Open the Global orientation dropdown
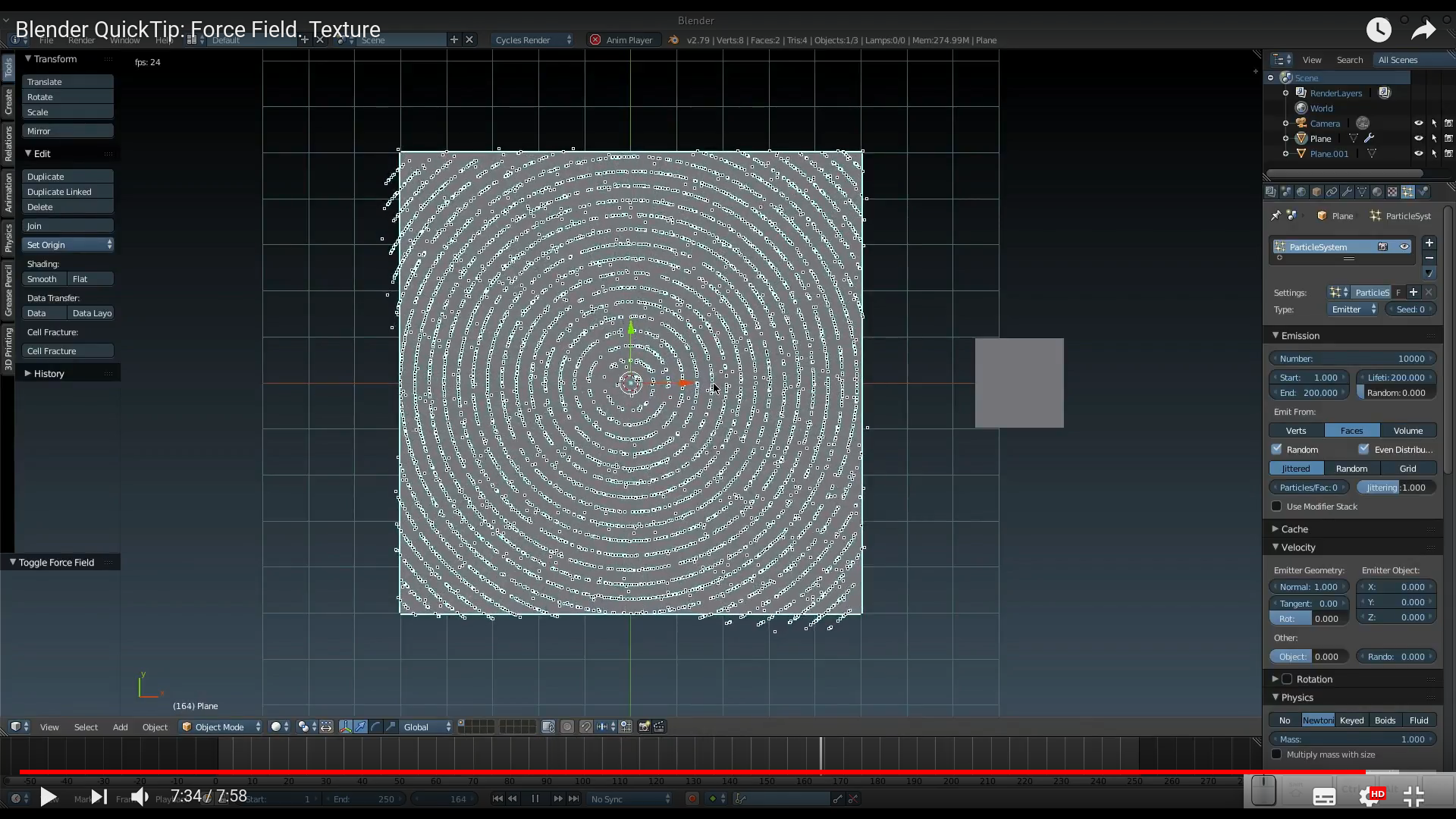1456x819 pixels. 427,726
